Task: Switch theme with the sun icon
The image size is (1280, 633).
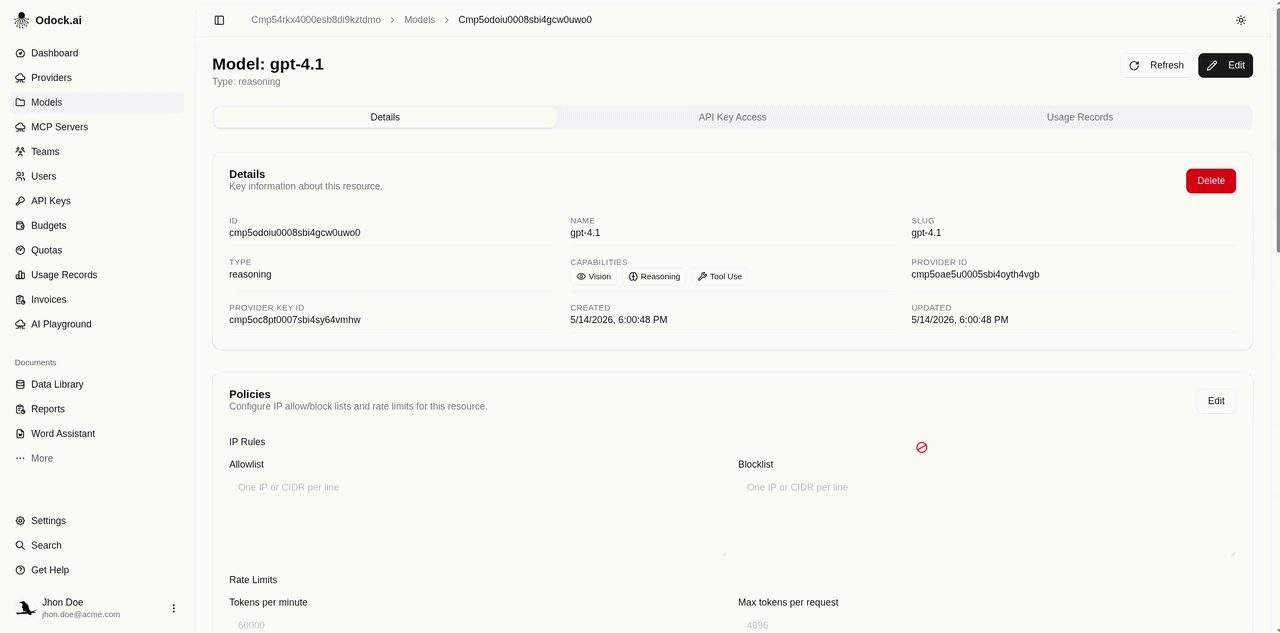Action: click(1241, 20)
